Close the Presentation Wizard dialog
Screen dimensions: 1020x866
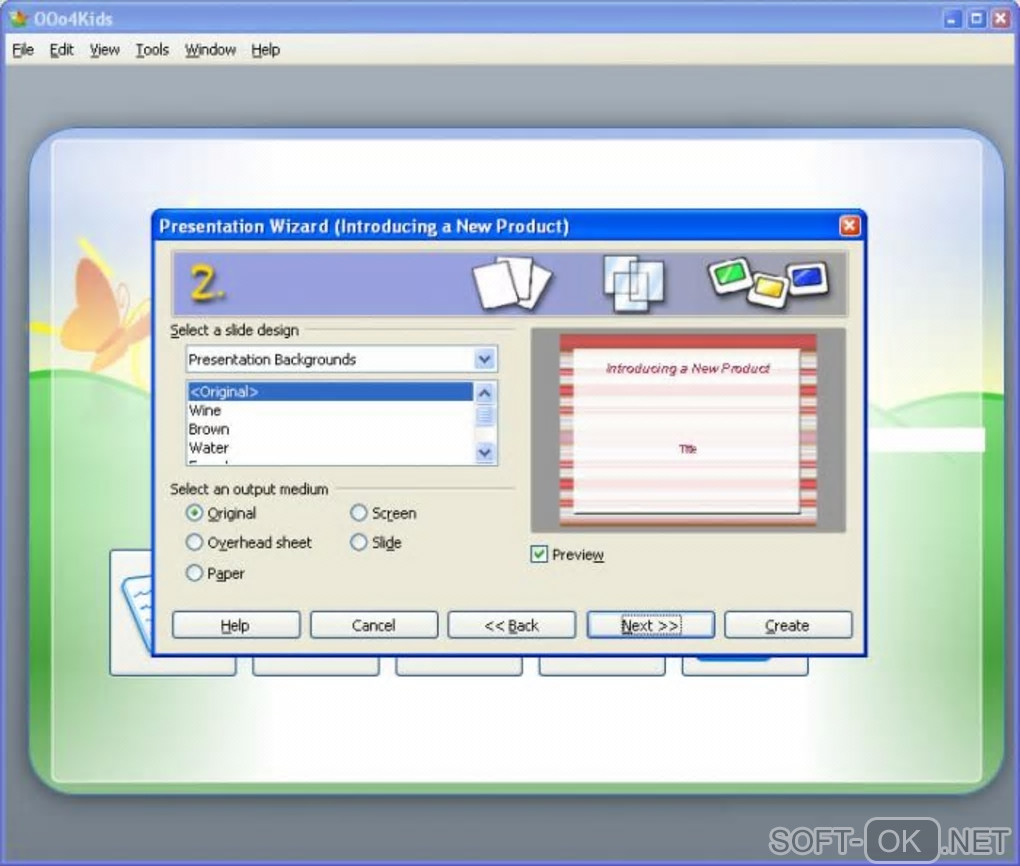pos(850,226)
